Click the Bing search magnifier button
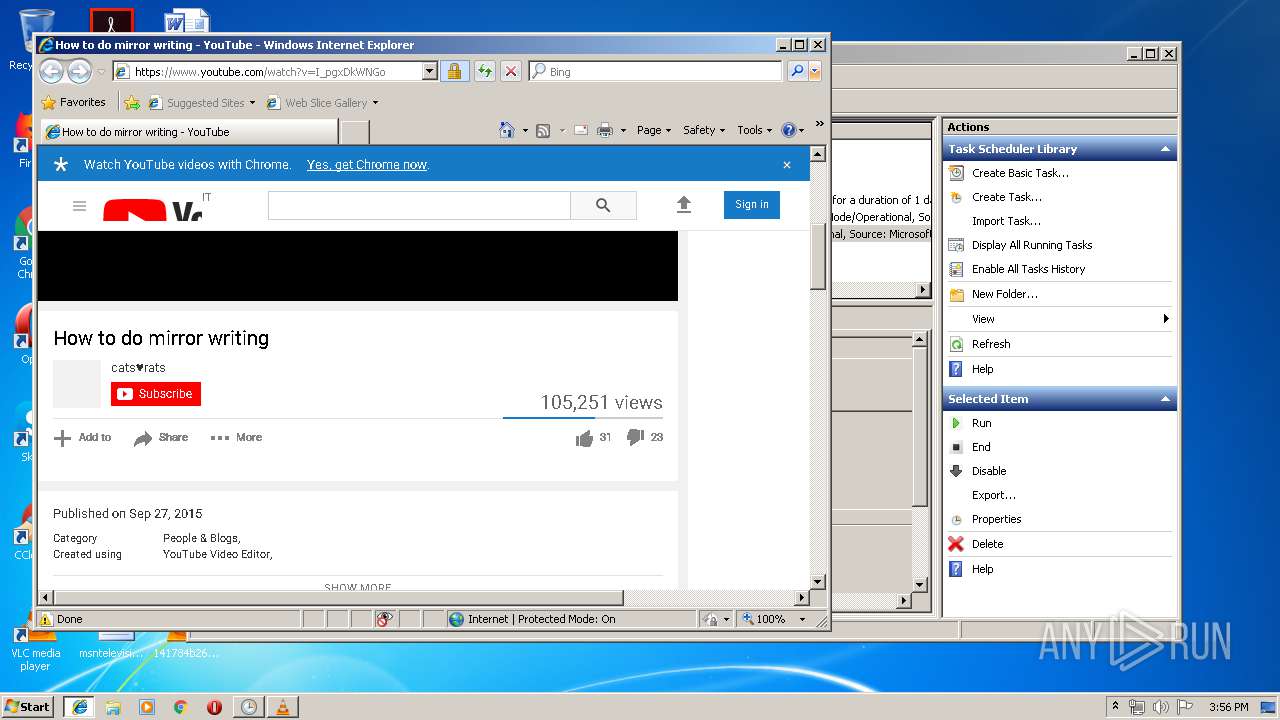 pyautogui.click(x=797, y=71)
